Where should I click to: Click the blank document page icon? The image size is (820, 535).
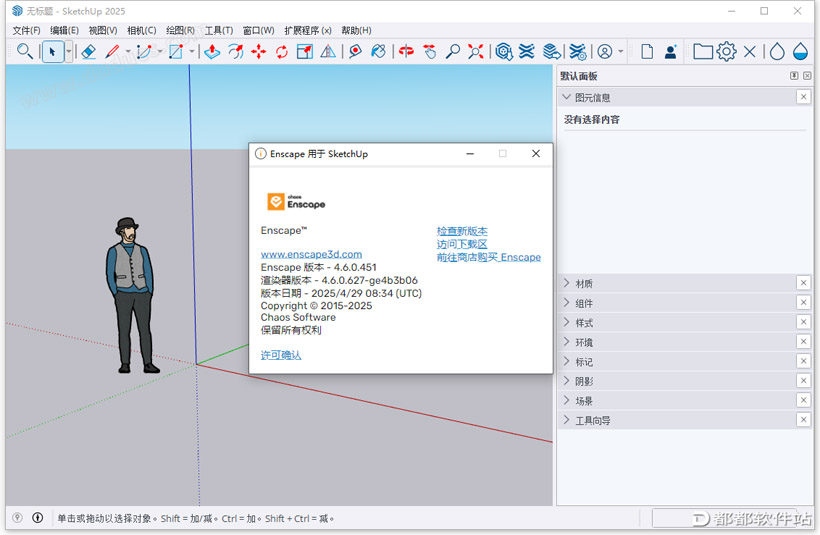click(647, 51)
